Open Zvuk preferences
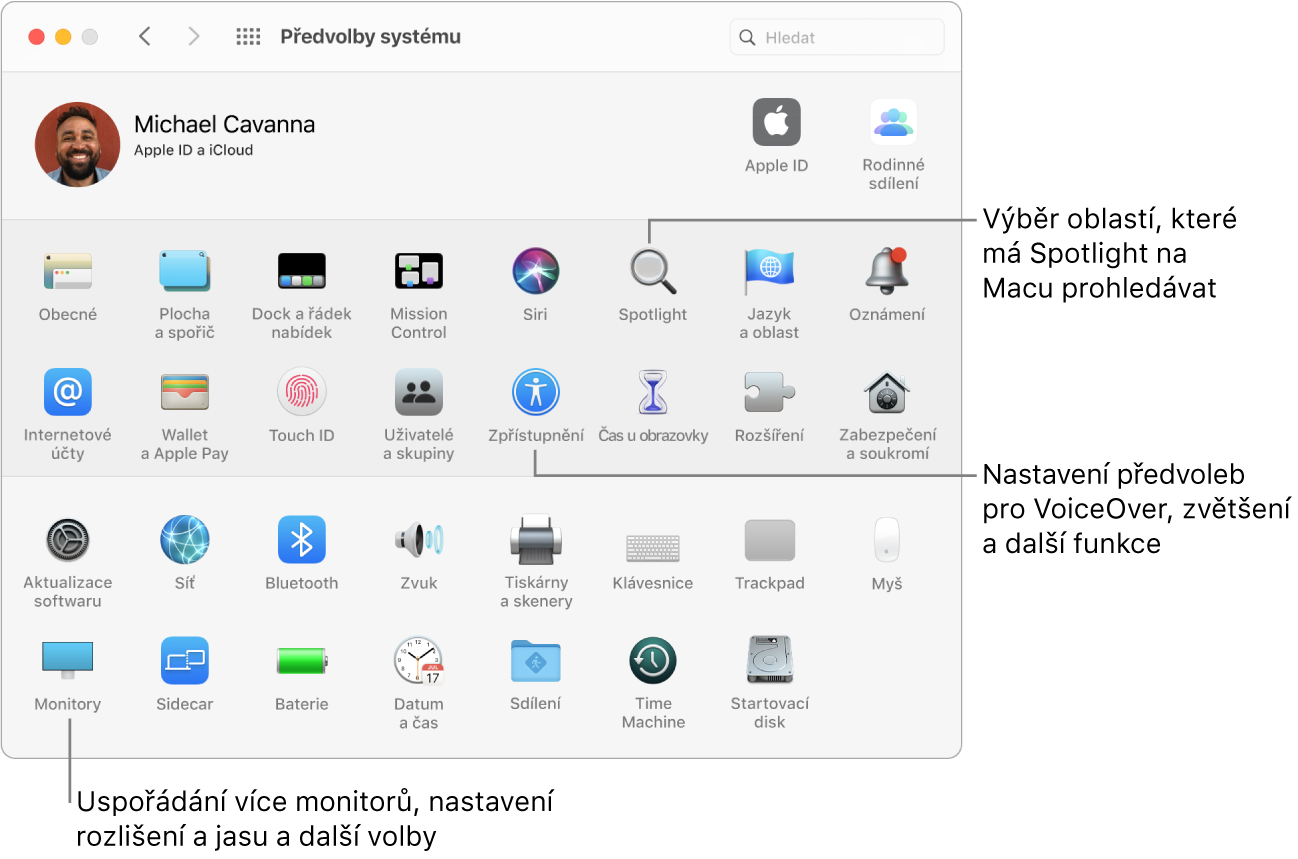Screen dimensions: 1298x859 pos(419,540)
